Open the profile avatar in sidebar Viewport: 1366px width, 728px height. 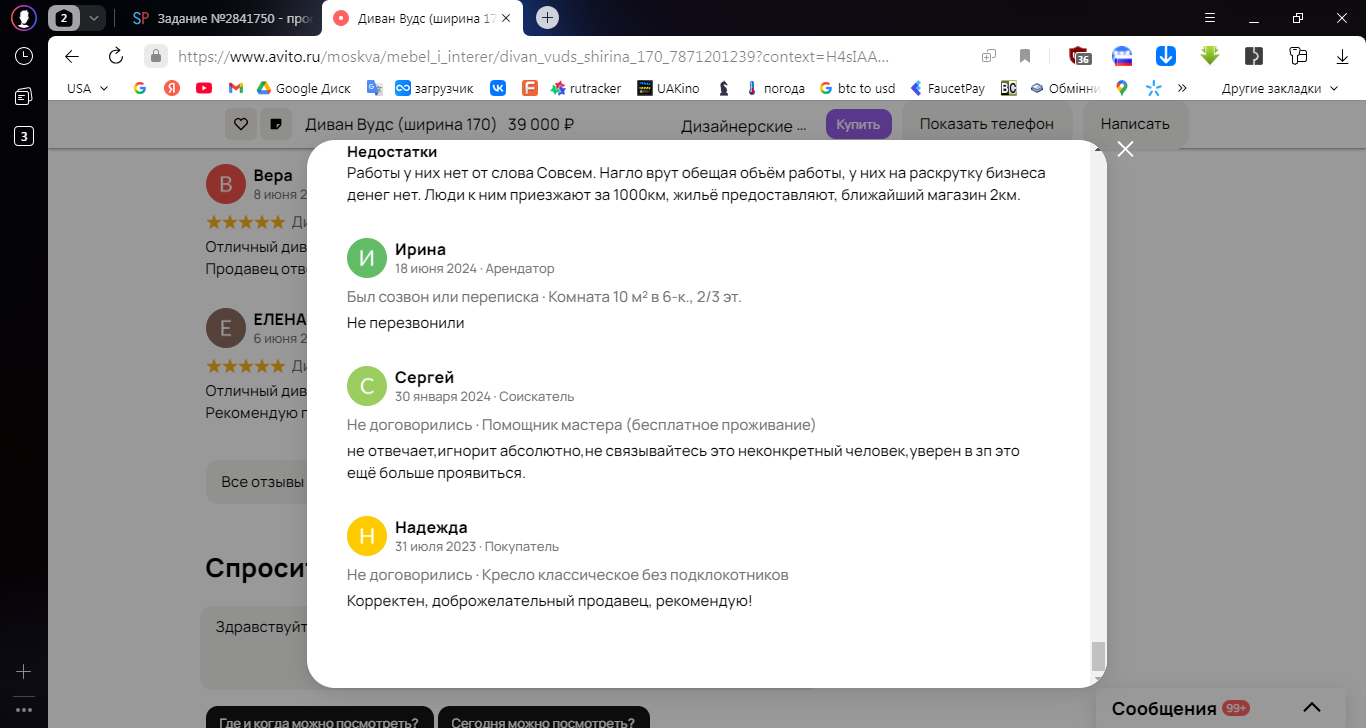pyautogui.click(x=24, y=17)
